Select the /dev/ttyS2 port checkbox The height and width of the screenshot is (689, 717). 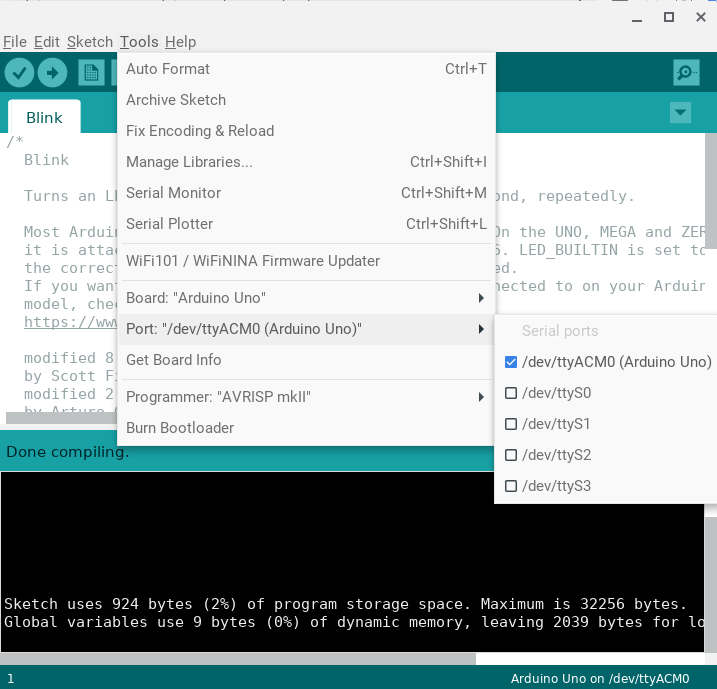click(511, 455)
